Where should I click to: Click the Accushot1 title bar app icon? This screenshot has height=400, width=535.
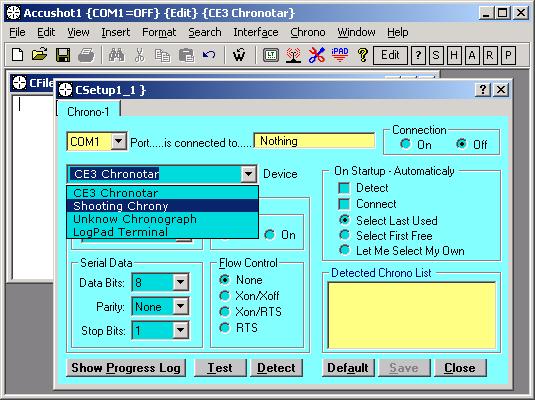point(14,13)
